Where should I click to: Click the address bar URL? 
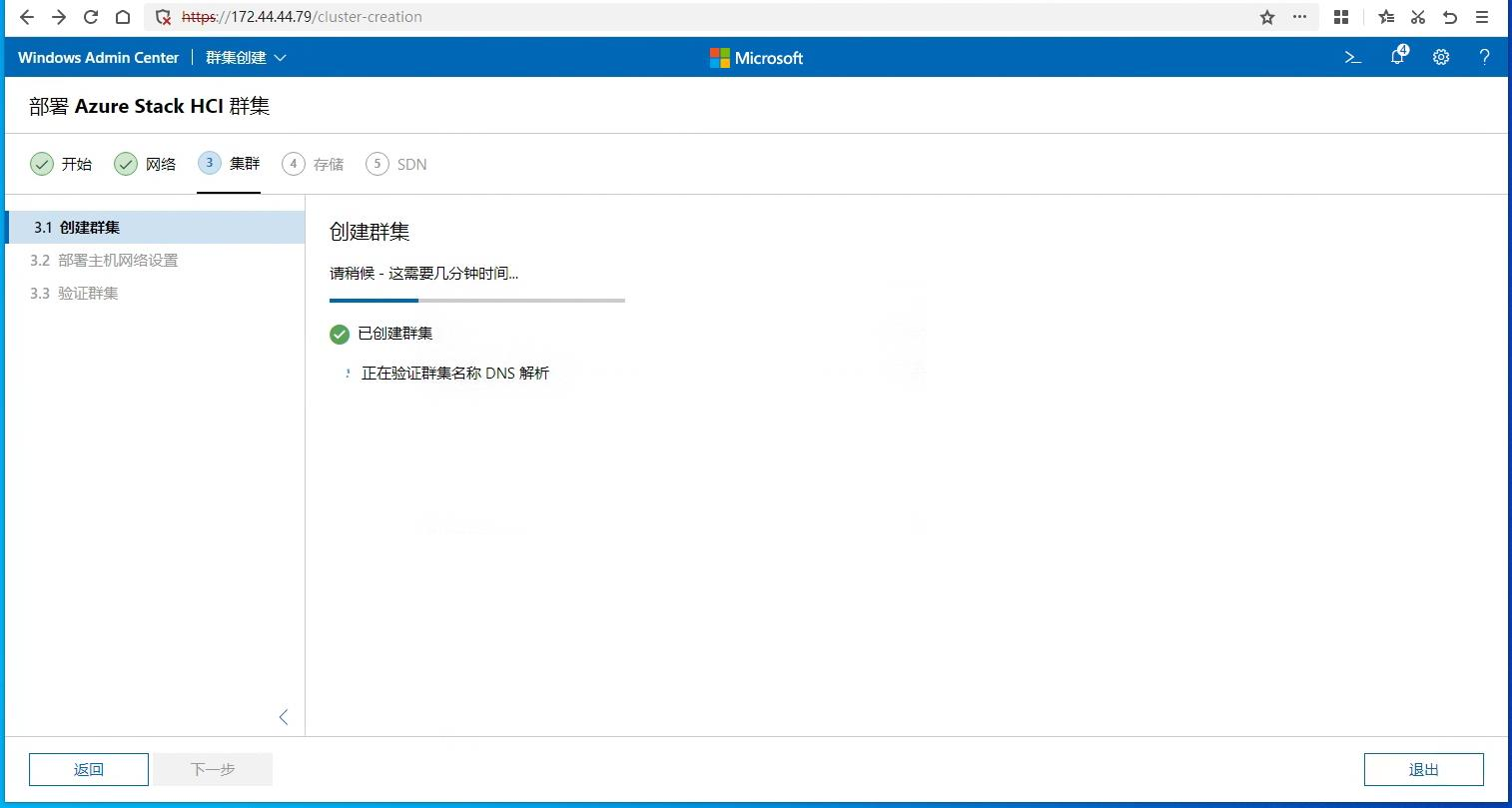[x=302, y=17]
